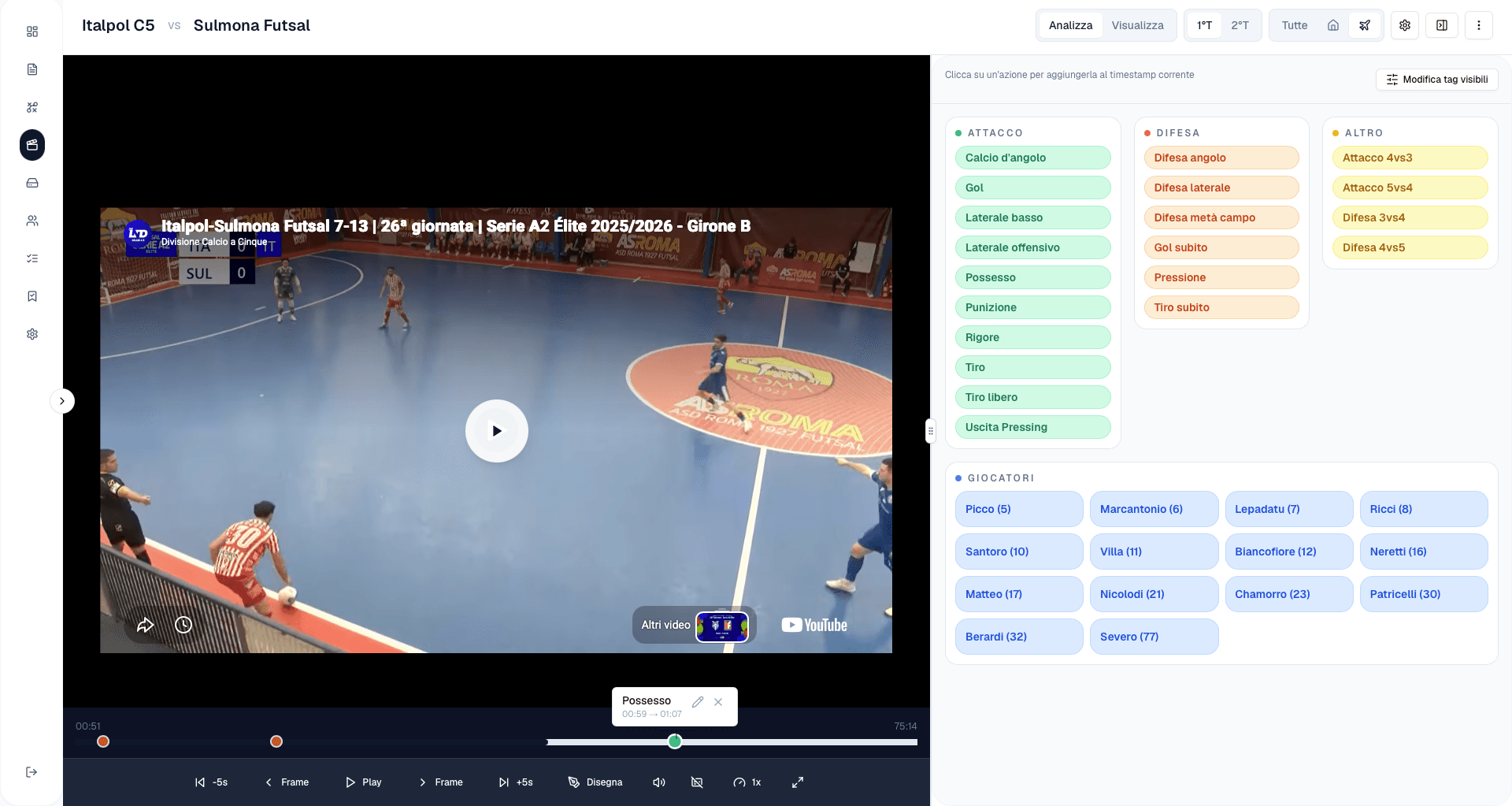Jump to the first orange timeline marker

click(x=103, y=741)
